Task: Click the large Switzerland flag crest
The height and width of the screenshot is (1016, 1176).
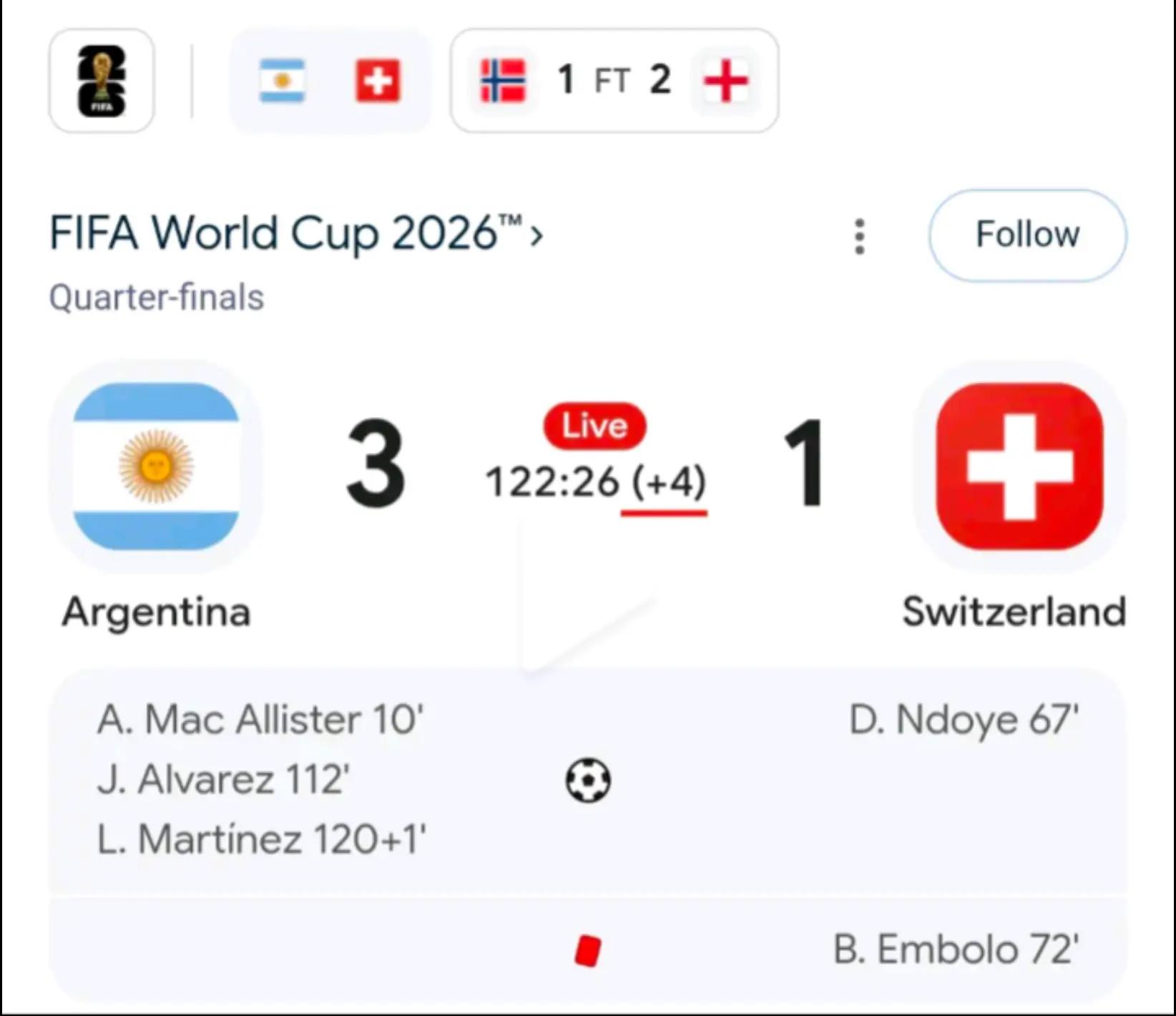Action: point(1019,467)
